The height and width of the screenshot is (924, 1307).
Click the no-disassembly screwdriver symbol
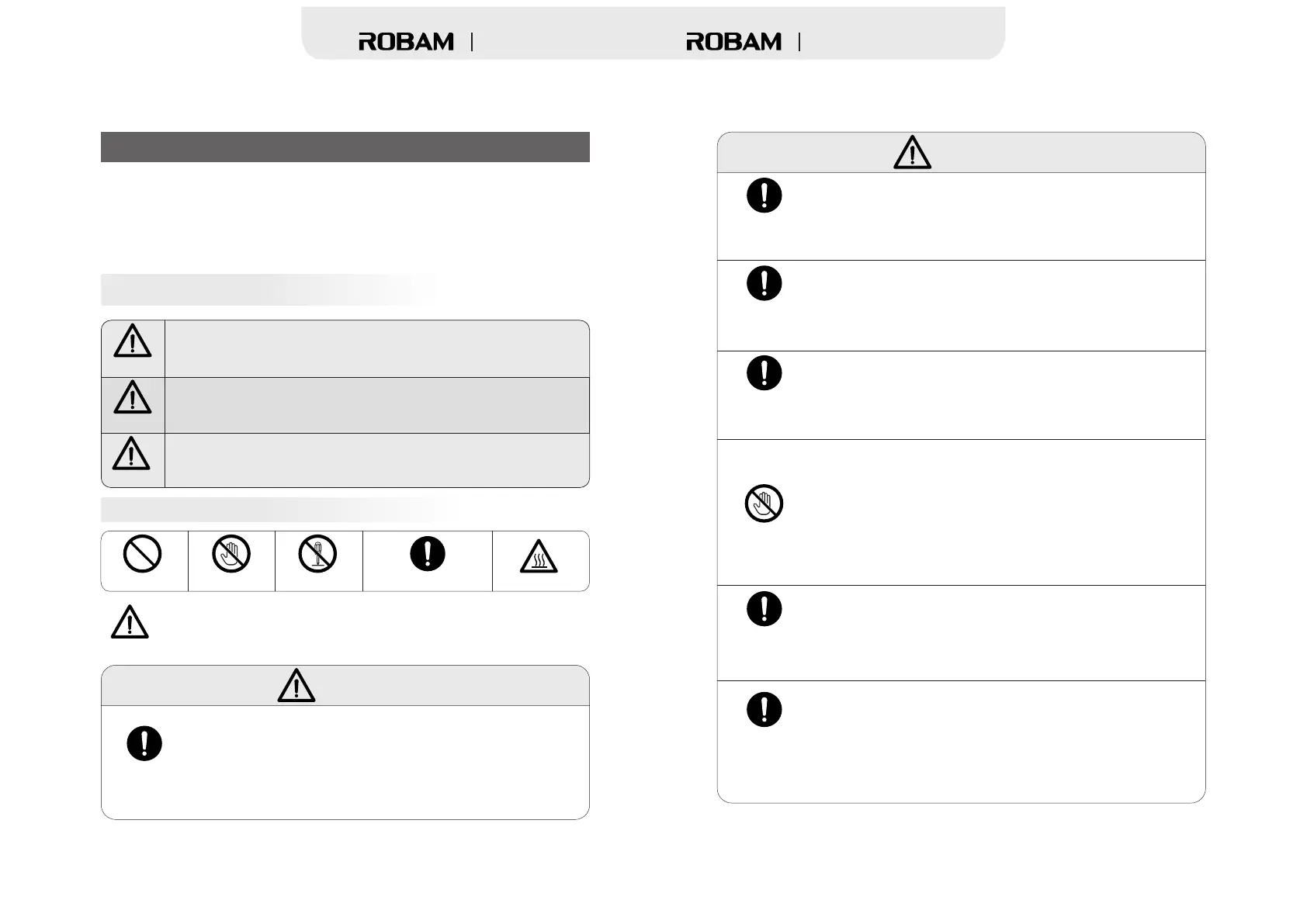coord(317,554)
